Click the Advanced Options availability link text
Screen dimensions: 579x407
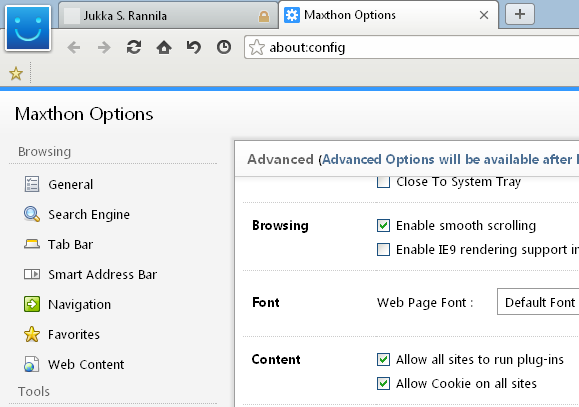point(450,160)
